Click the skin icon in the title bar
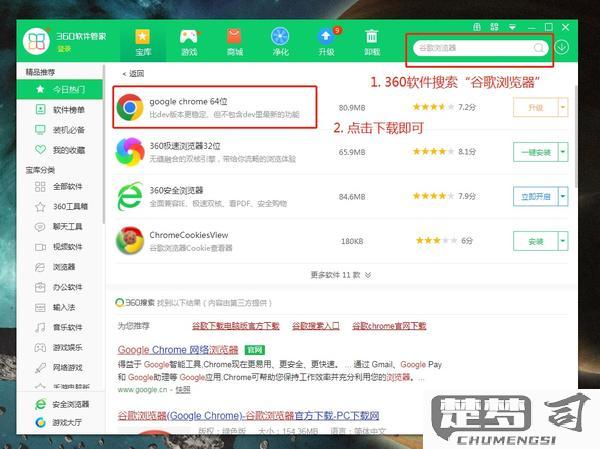The width and height of the screenshot is (600, 449). [x=477, y=27]
